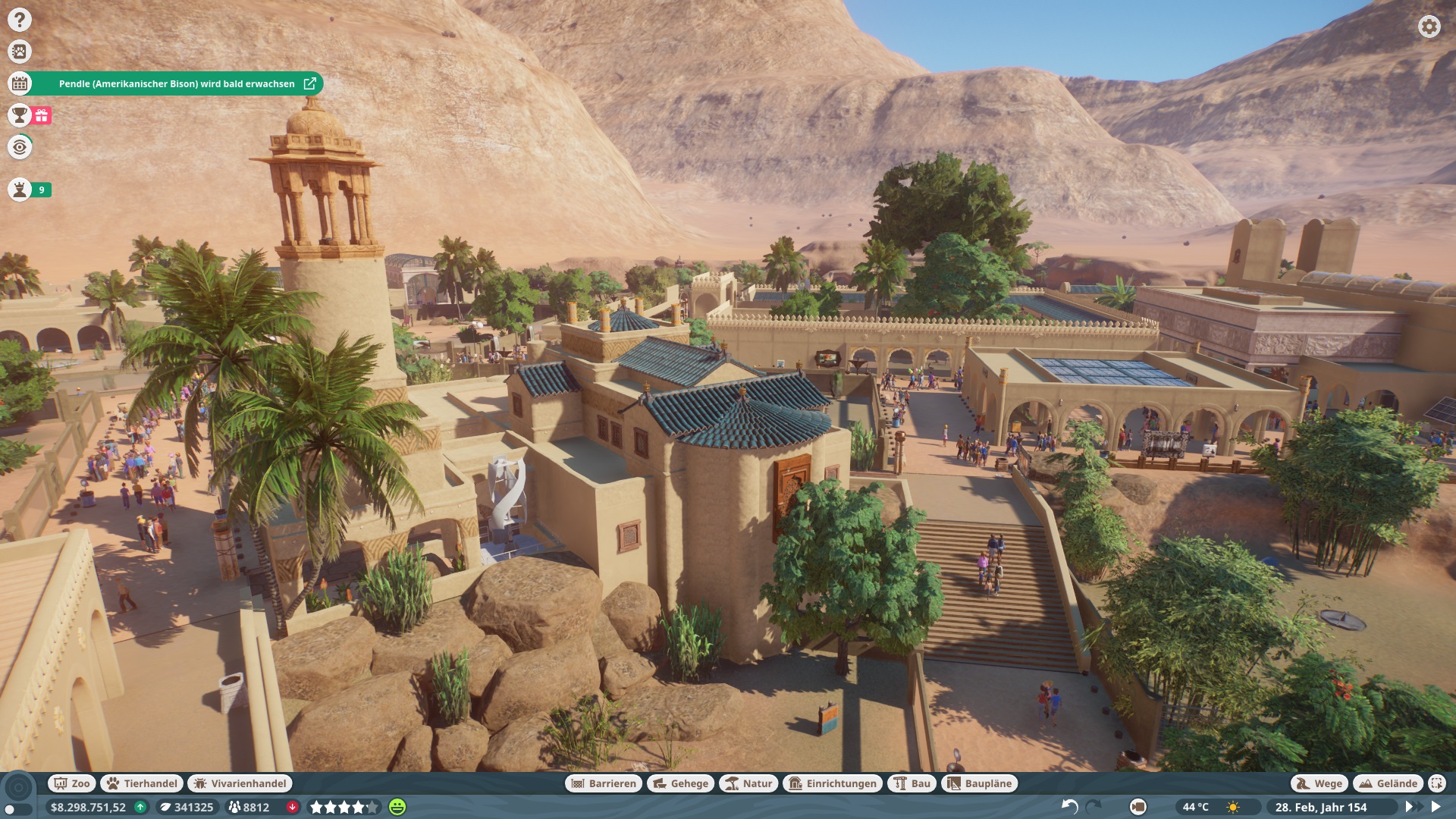Click the sunny weather icon
Viewport: 1456px width, 819px height.
point(1233,807)
